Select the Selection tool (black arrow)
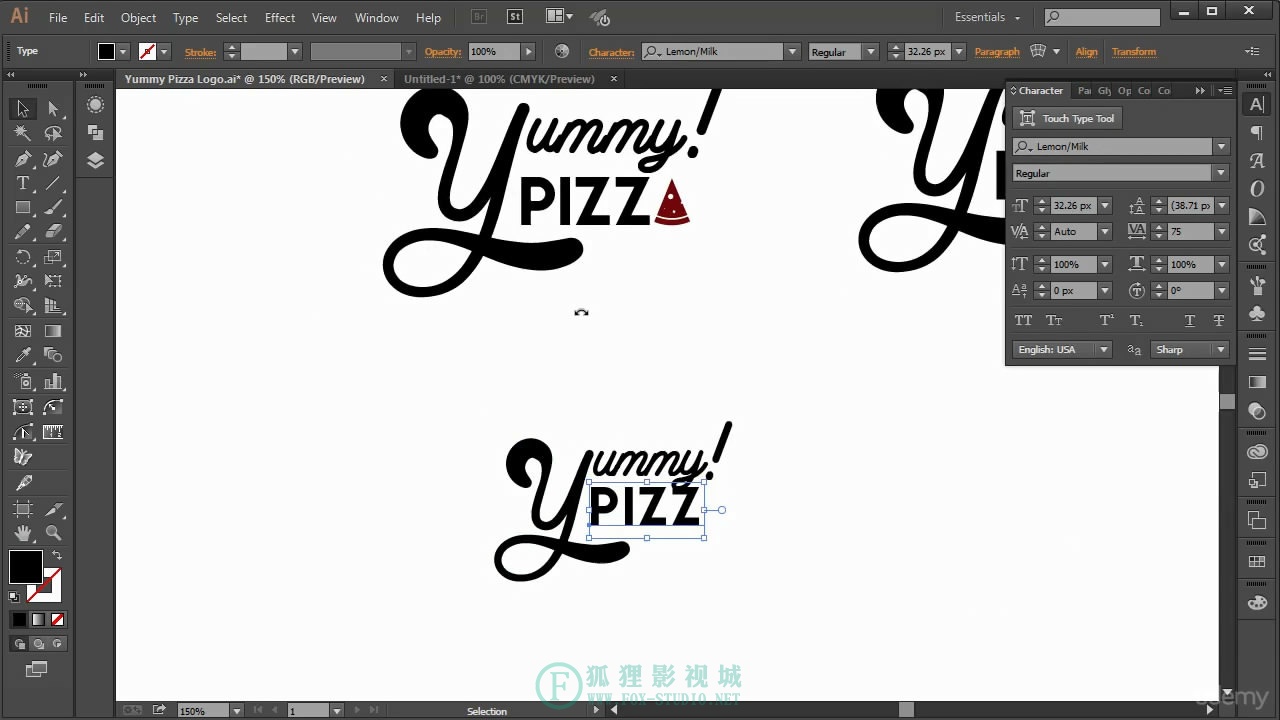The width and height of the screenshot is (1280, 720). click(23, 109)
